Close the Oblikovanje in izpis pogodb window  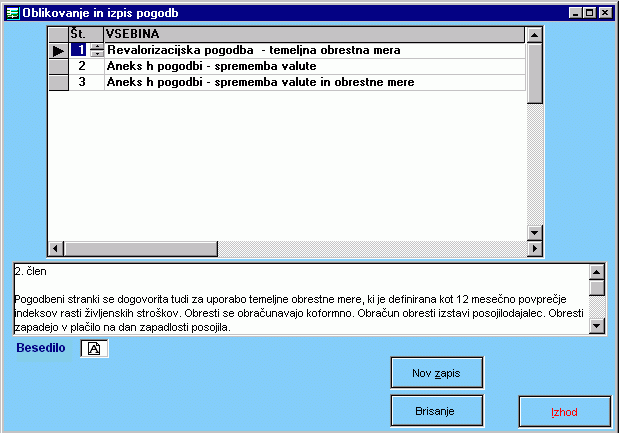pos(605,13)
